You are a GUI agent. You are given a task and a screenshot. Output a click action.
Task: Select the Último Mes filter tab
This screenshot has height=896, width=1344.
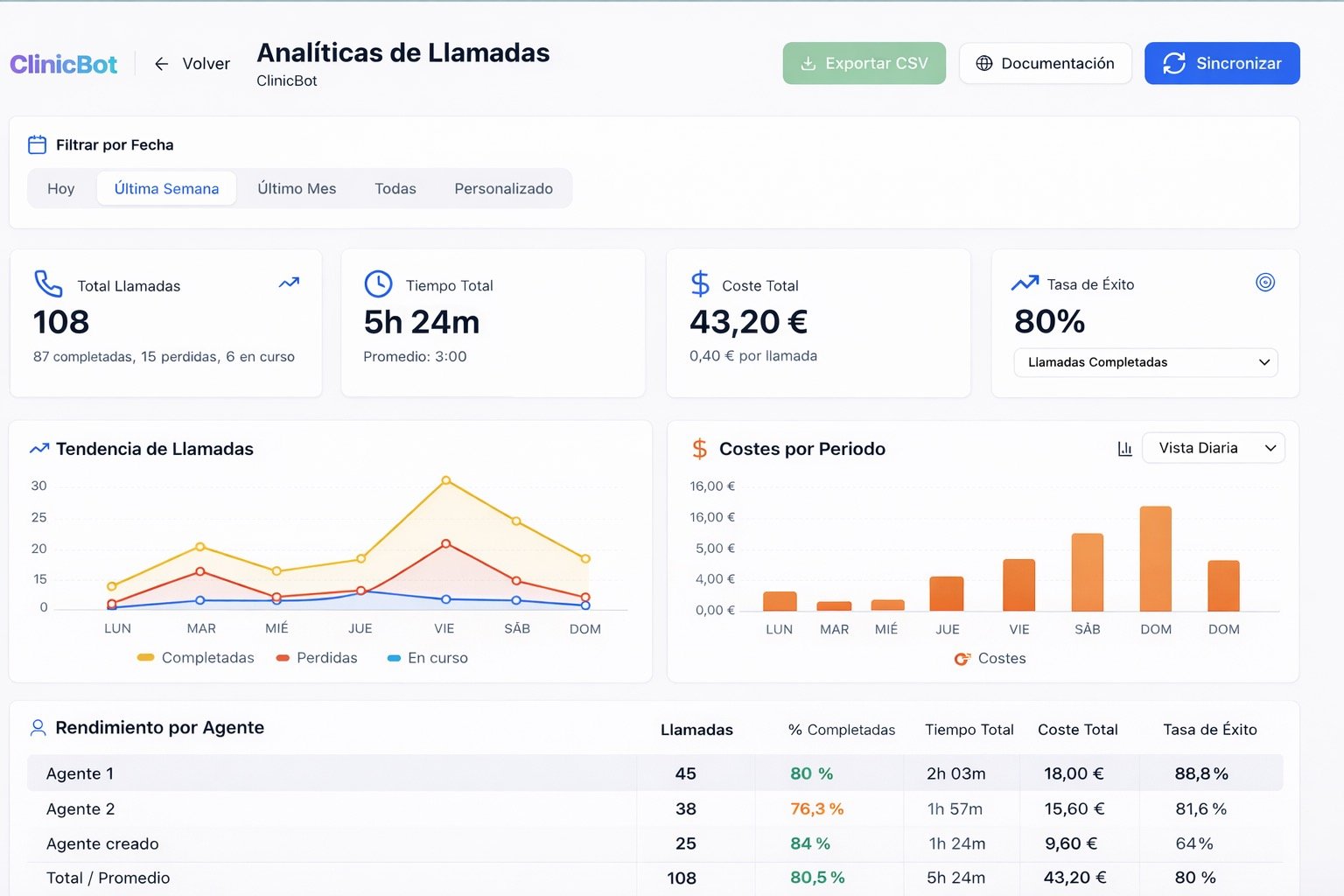tap(297, 189)
